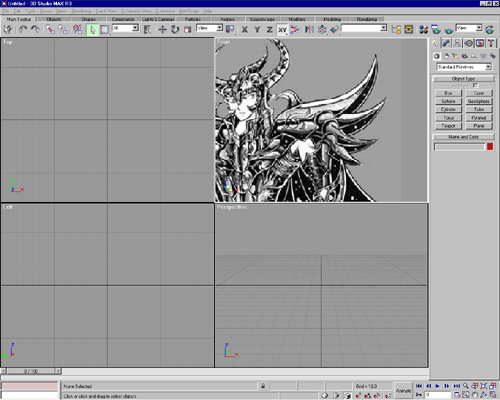Restrict to Y axis
Image resolution: width=500 pixels, height=400 pixels.
[257, 30]
